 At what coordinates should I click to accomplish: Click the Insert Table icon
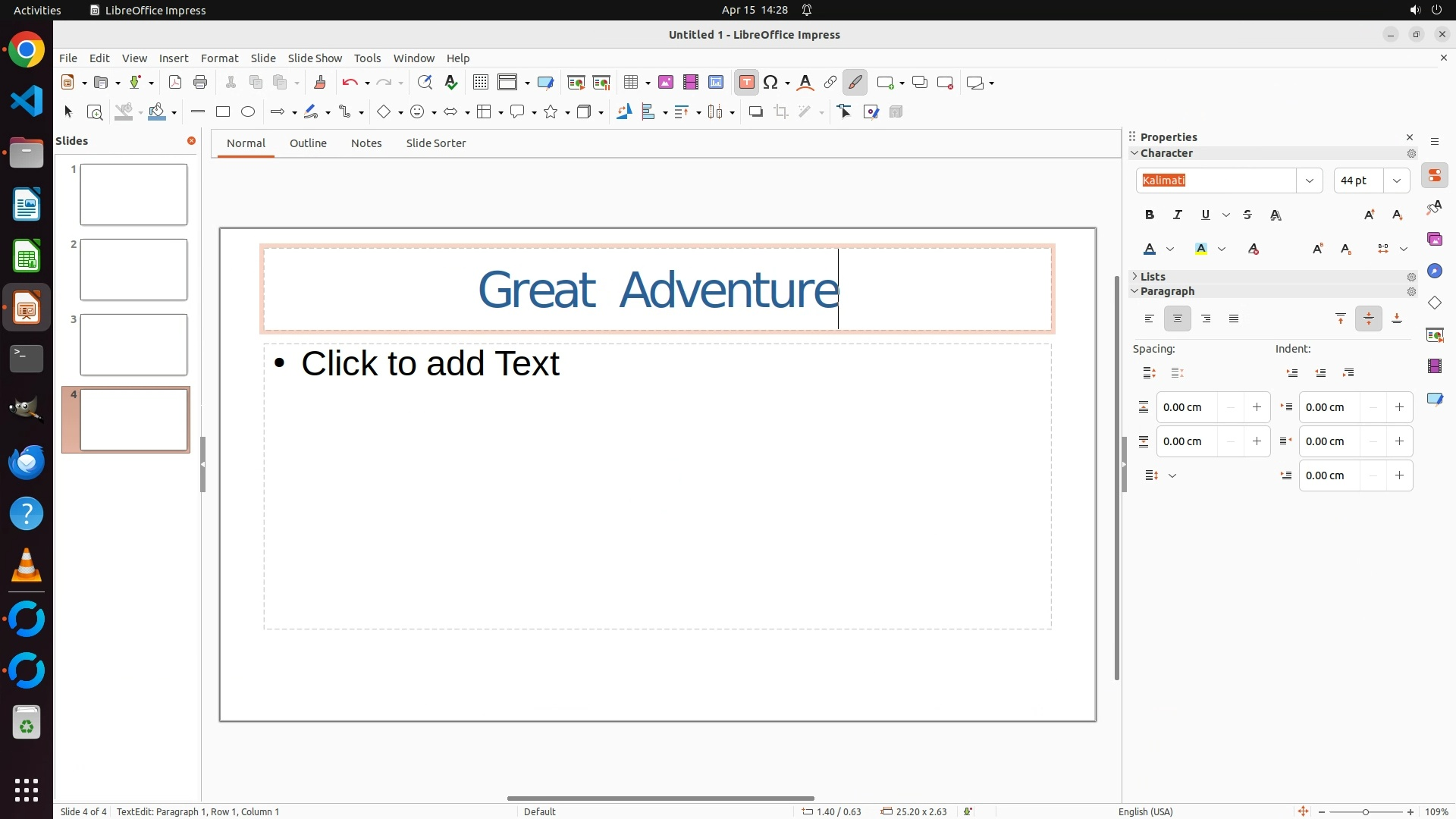[631, 83]
